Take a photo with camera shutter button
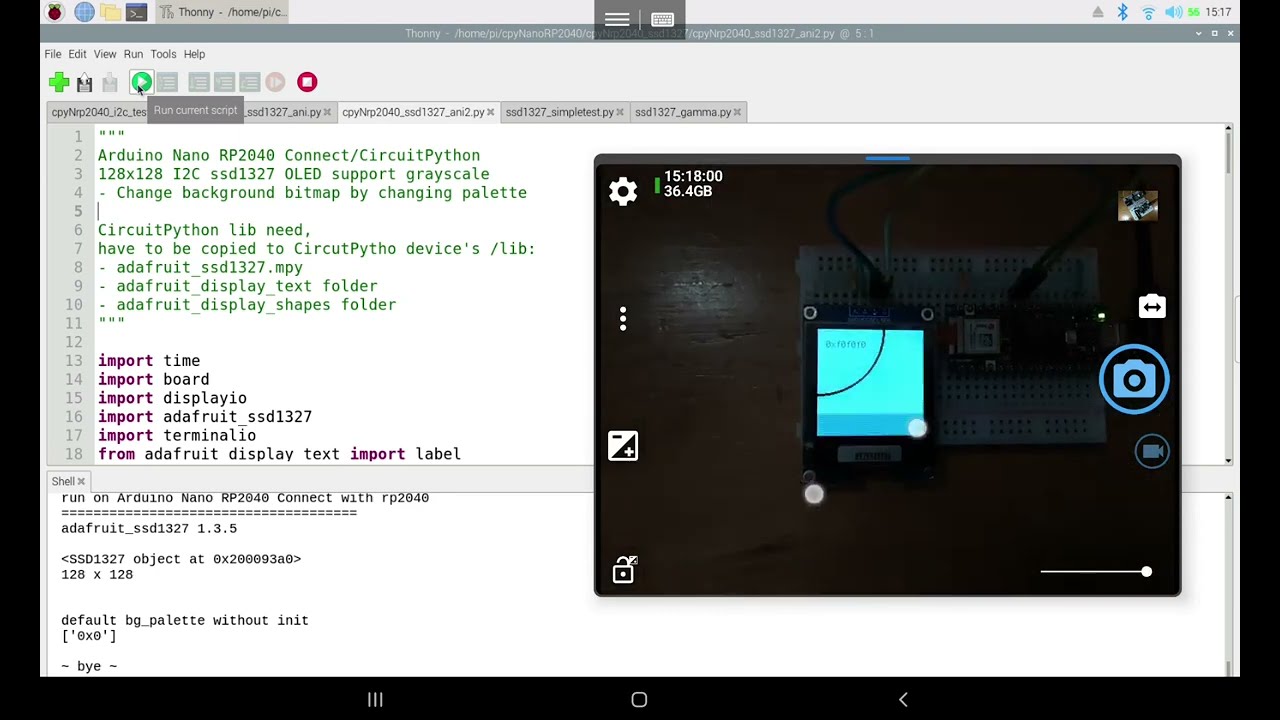The image size is (1280, 720). pyautogui.click(x=1134, y=379)
